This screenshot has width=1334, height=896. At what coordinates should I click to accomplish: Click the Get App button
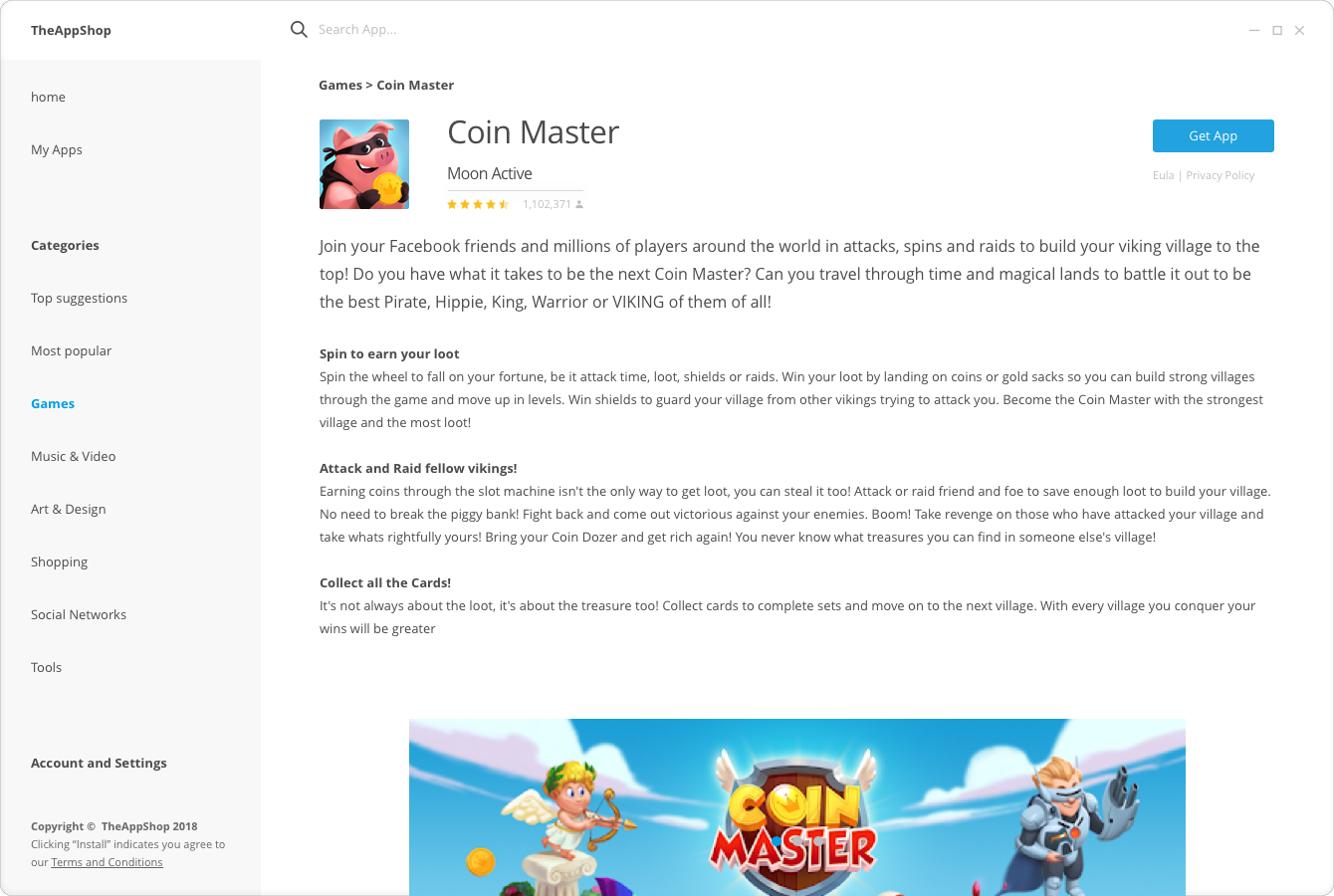click(x=1214, y=136)
